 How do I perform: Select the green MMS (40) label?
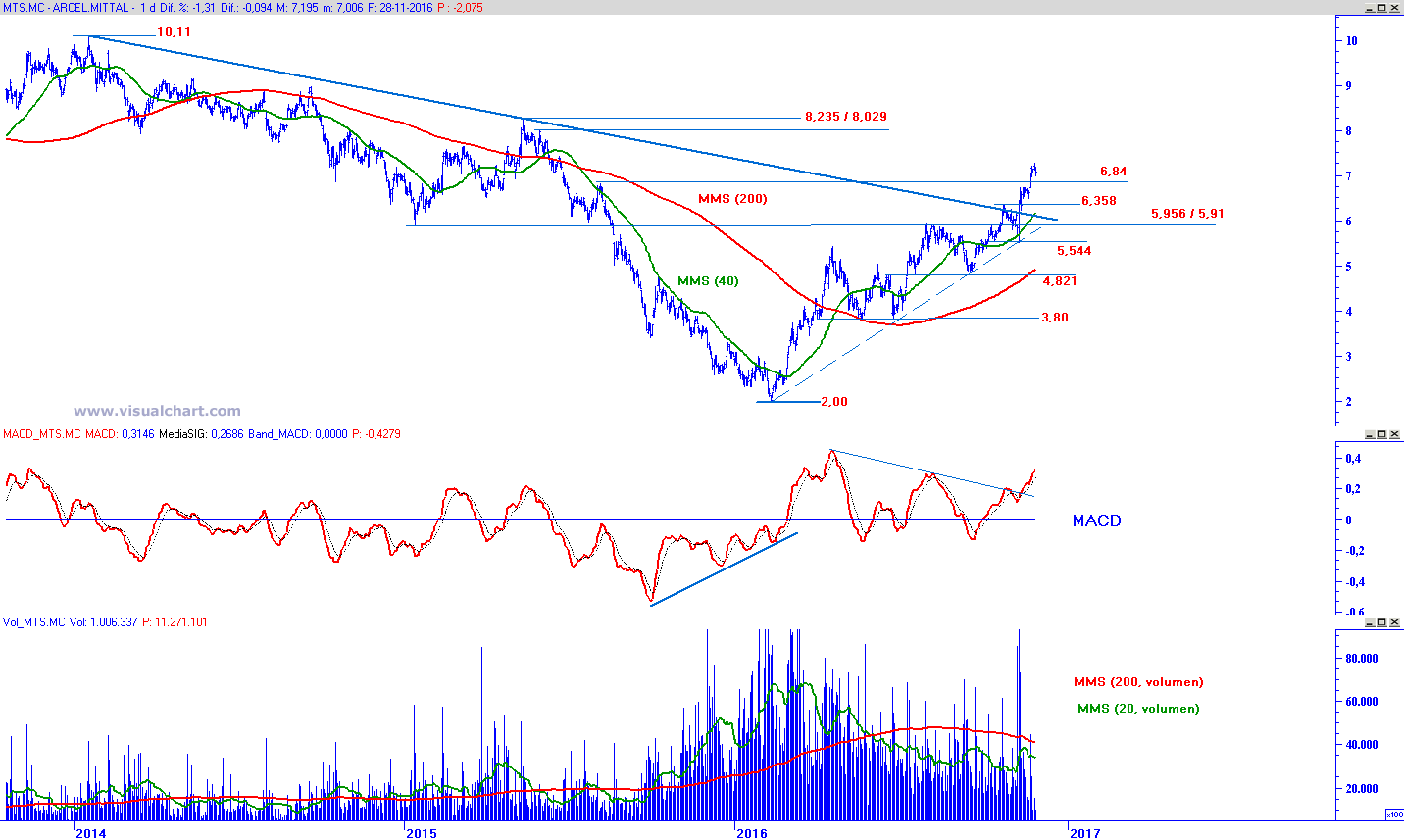709,281
